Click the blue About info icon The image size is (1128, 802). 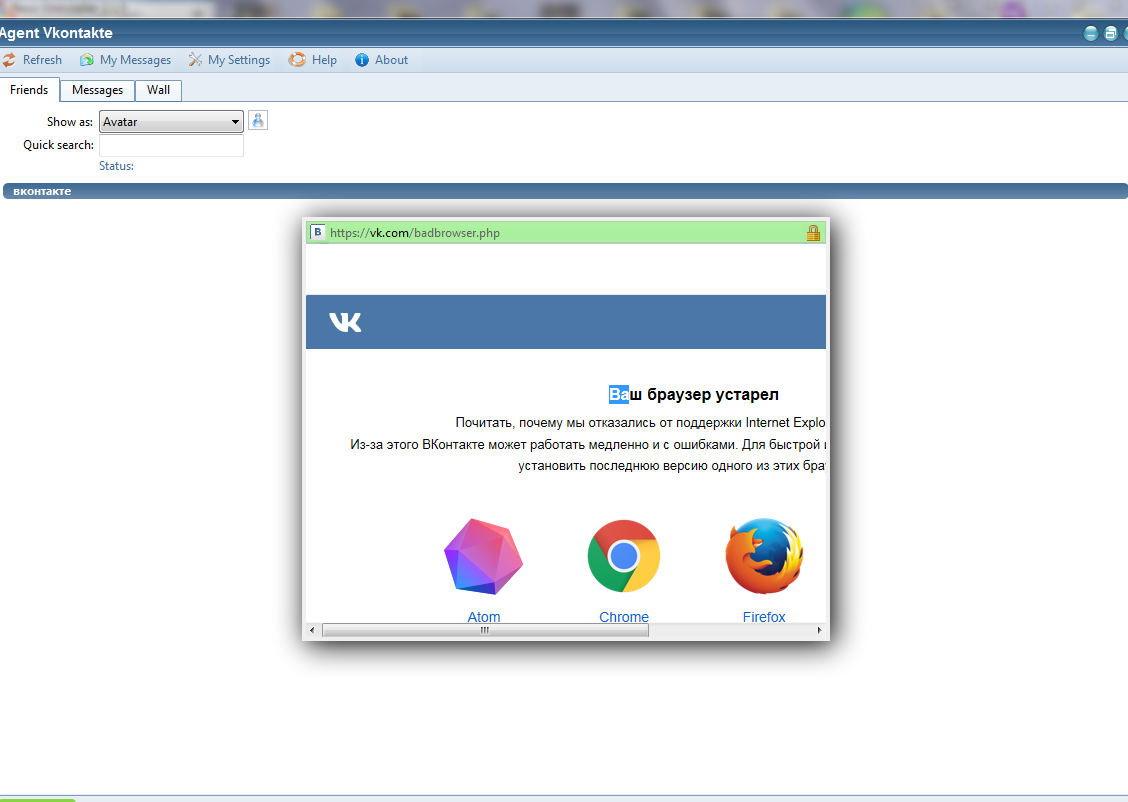coord(362,60)
